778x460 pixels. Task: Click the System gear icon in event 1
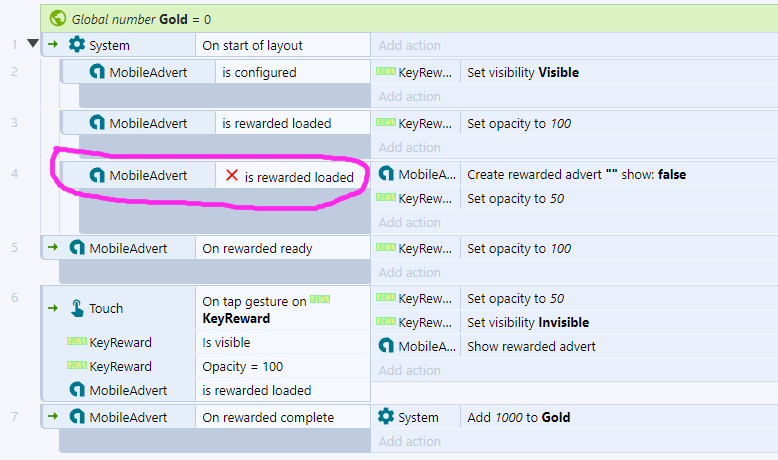[x=77, y=44]
